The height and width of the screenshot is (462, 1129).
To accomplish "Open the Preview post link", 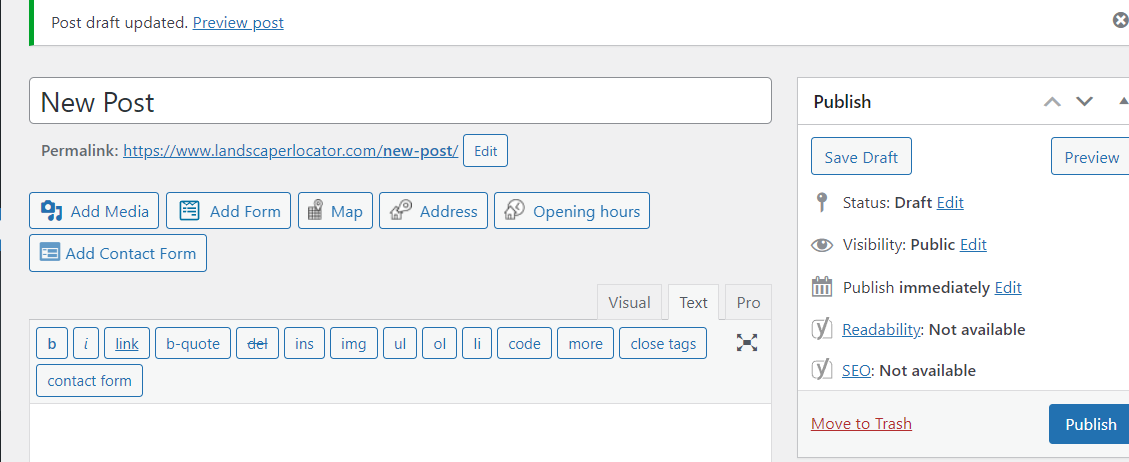I will tap(238, 22).
